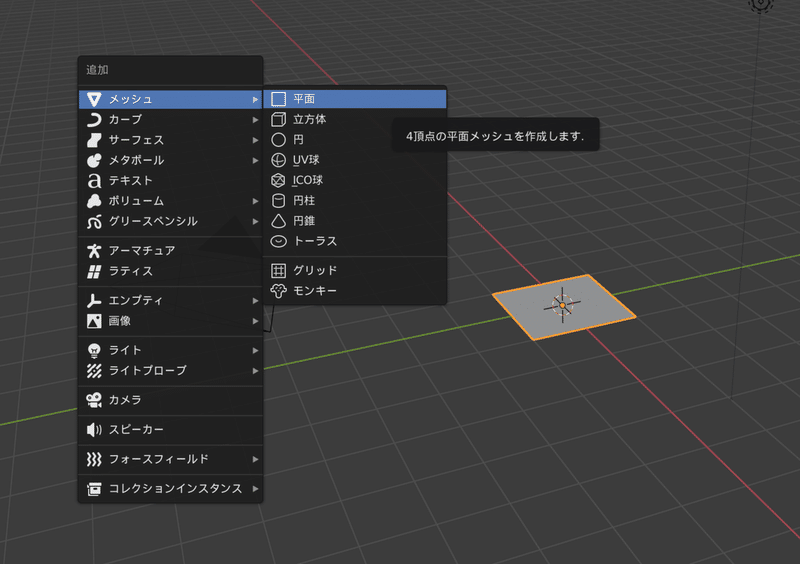The width and height of the screenshot is (800, 564).
Task: Click the 画像 image icon
Action: 94,321
